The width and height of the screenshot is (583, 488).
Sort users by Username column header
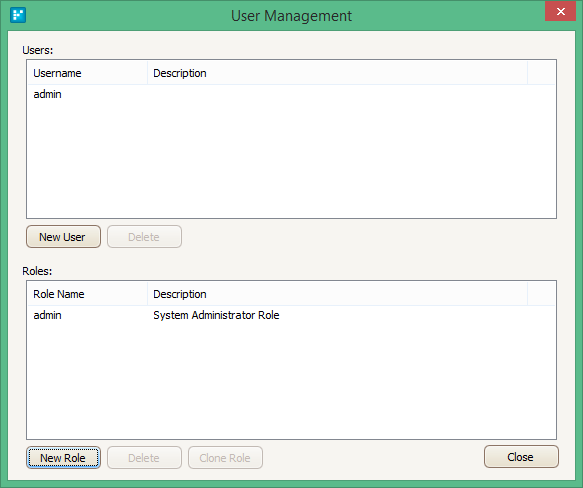click(88, 73)
